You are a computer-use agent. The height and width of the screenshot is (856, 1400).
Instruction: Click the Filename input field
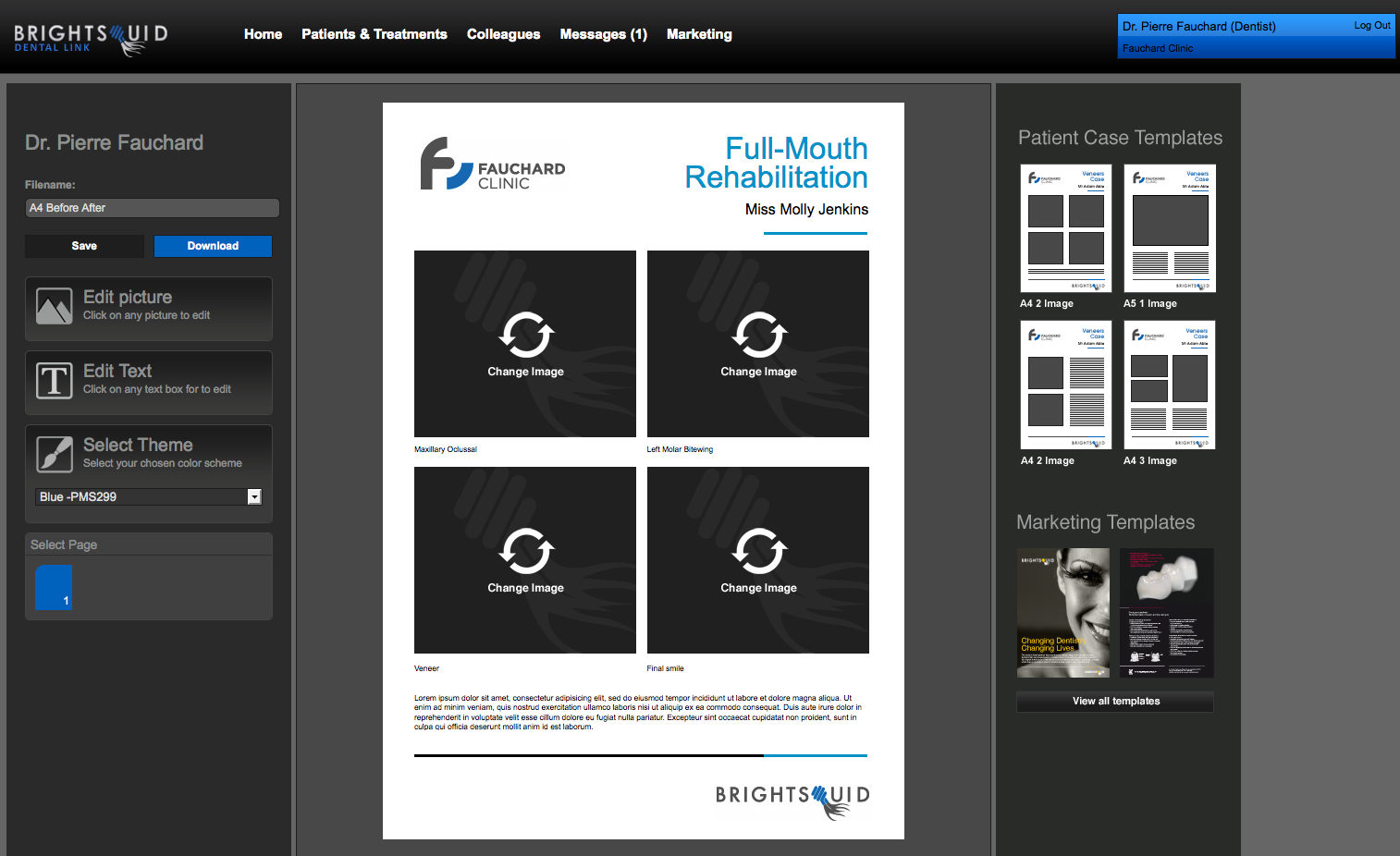[x=152, y=208]
